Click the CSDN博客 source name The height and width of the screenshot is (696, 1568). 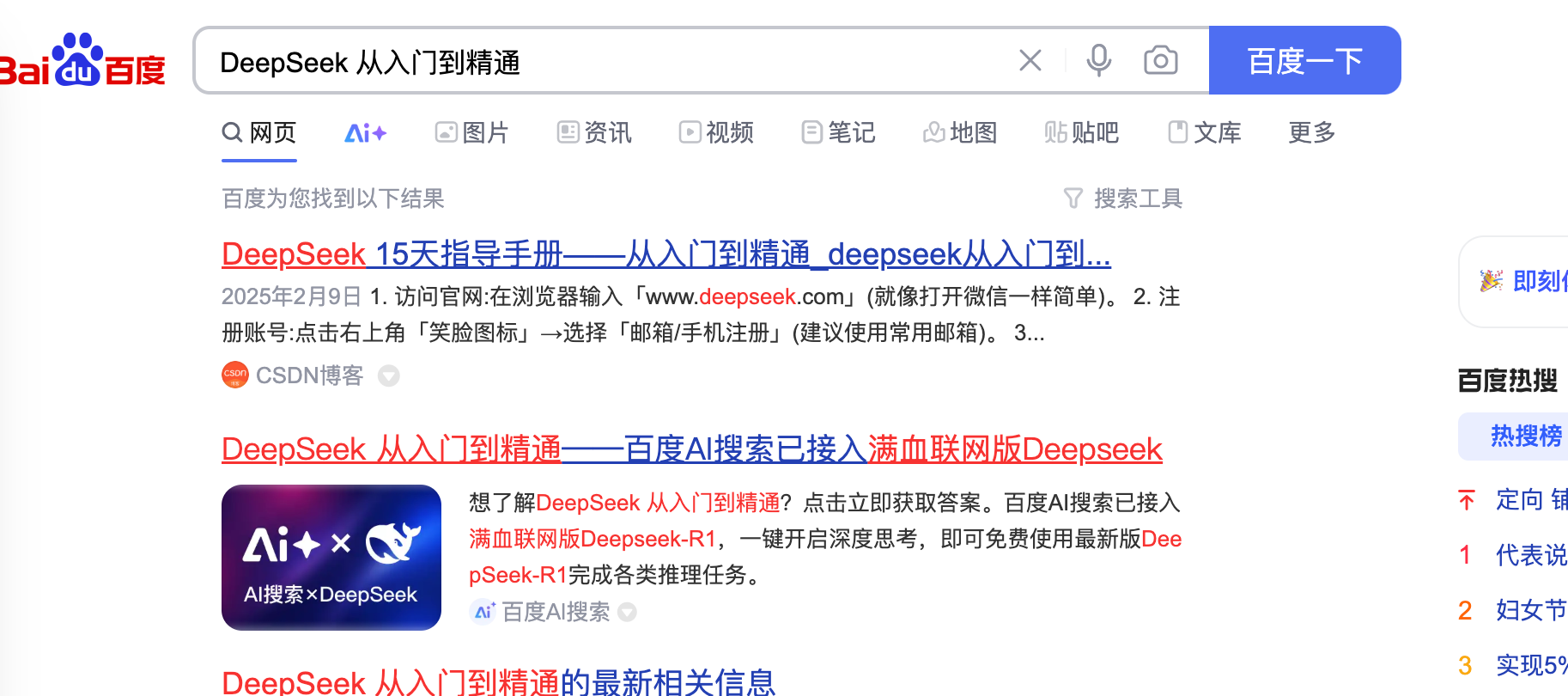click(x=310, y=375)
